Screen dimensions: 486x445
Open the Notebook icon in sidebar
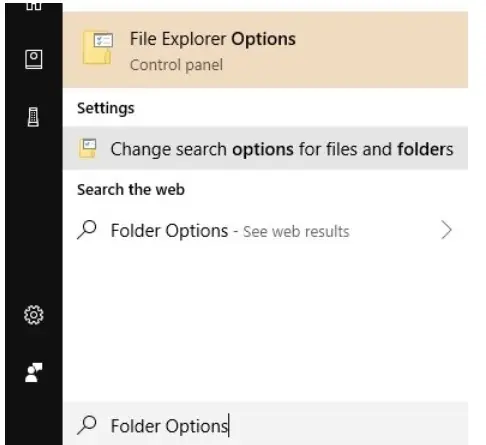[x=34, y=59]
